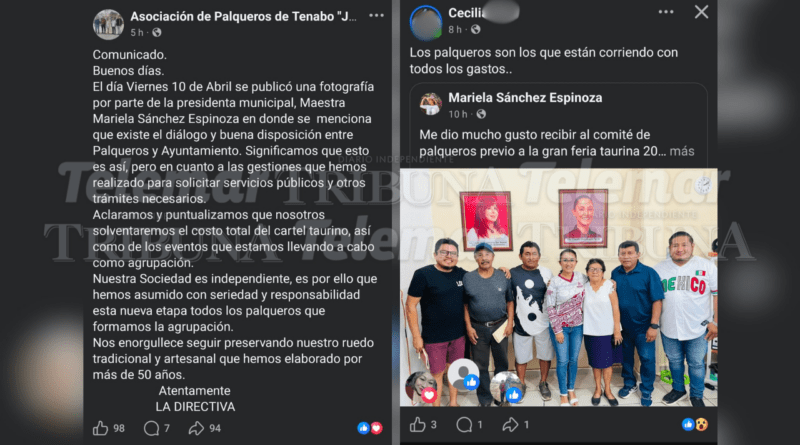View reactions on the Palqueros post
Viewport: 800px width, 445px height.
click(x=370, y=428)
